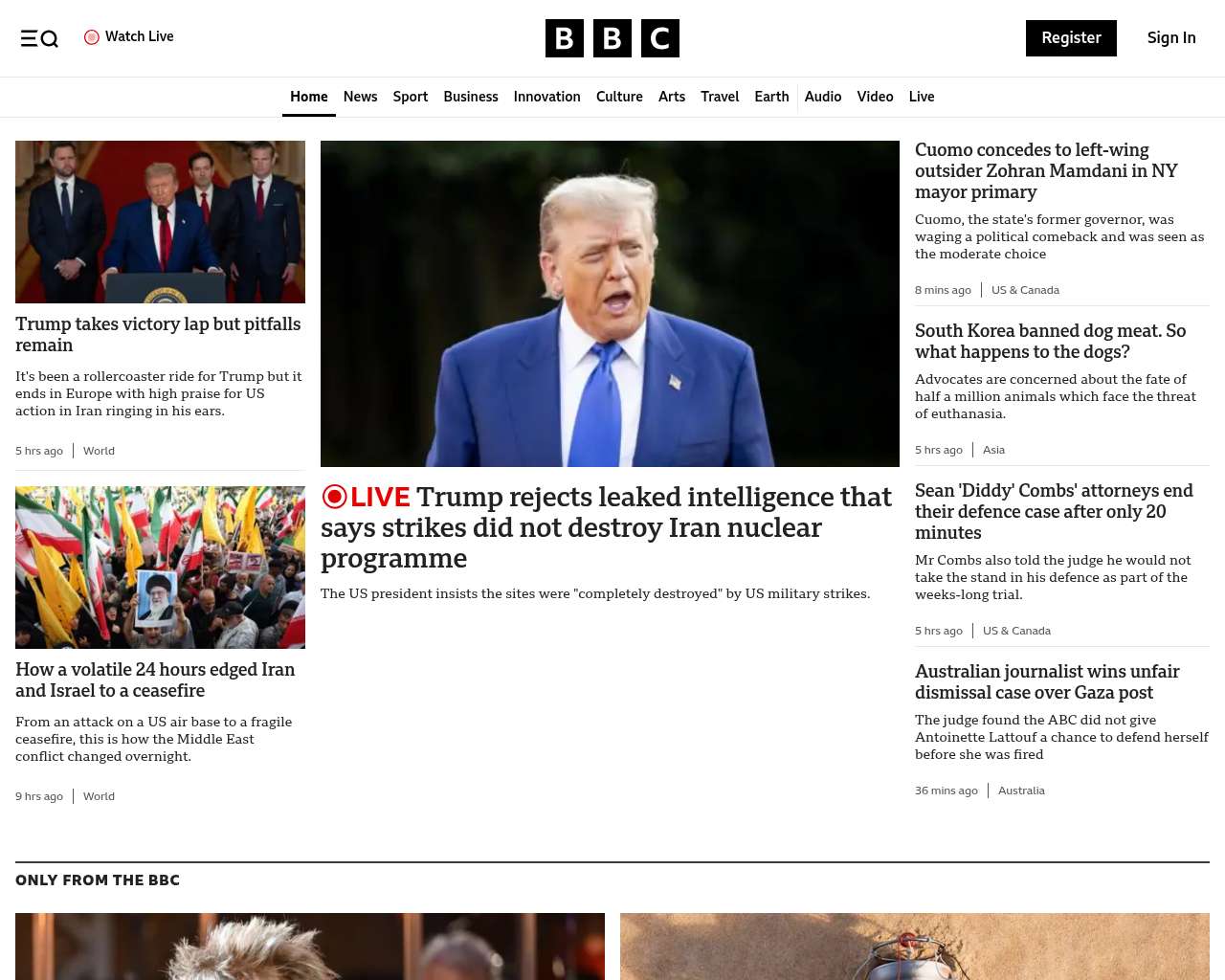Open the Live section in navigation
The height and width of the screenshot is (980, 1225).
click(922, 97)
